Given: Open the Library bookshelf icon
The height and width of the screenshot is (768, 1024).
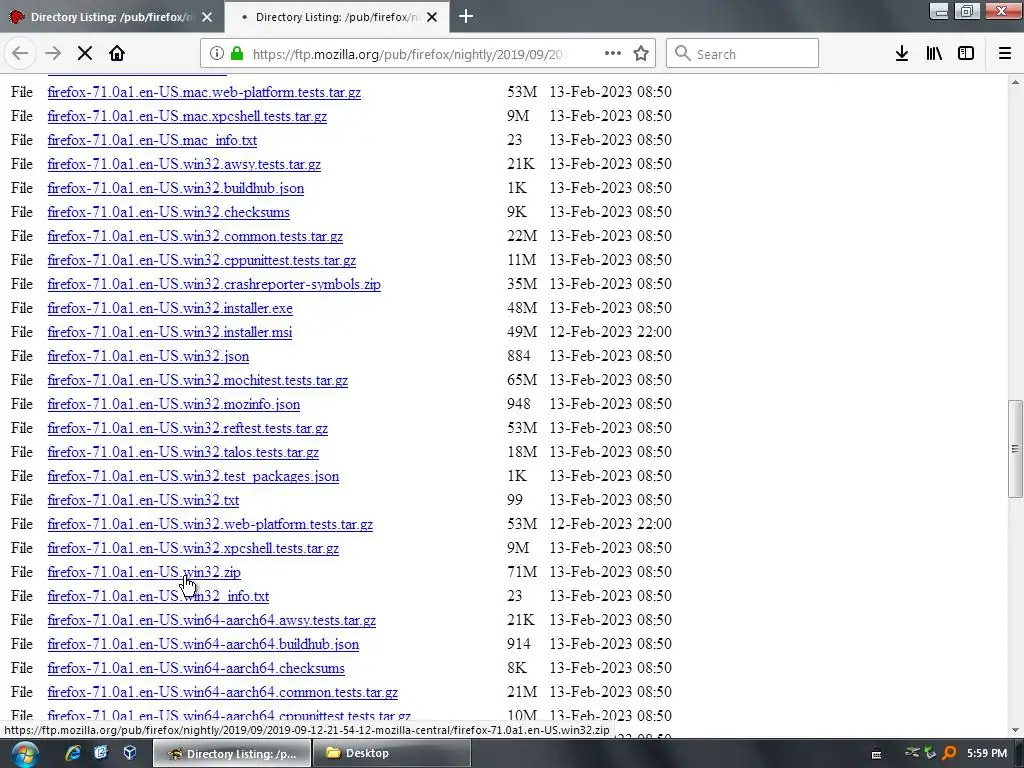Looking at the screenshot, I should pyautogui.click(x=934, y=54).
